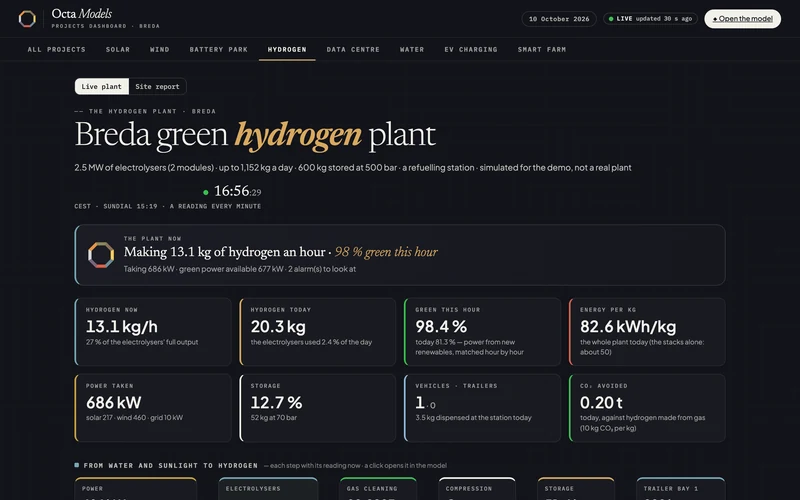Click the 'From water and sunlight to hydrogen' heading

pos(170,465)
